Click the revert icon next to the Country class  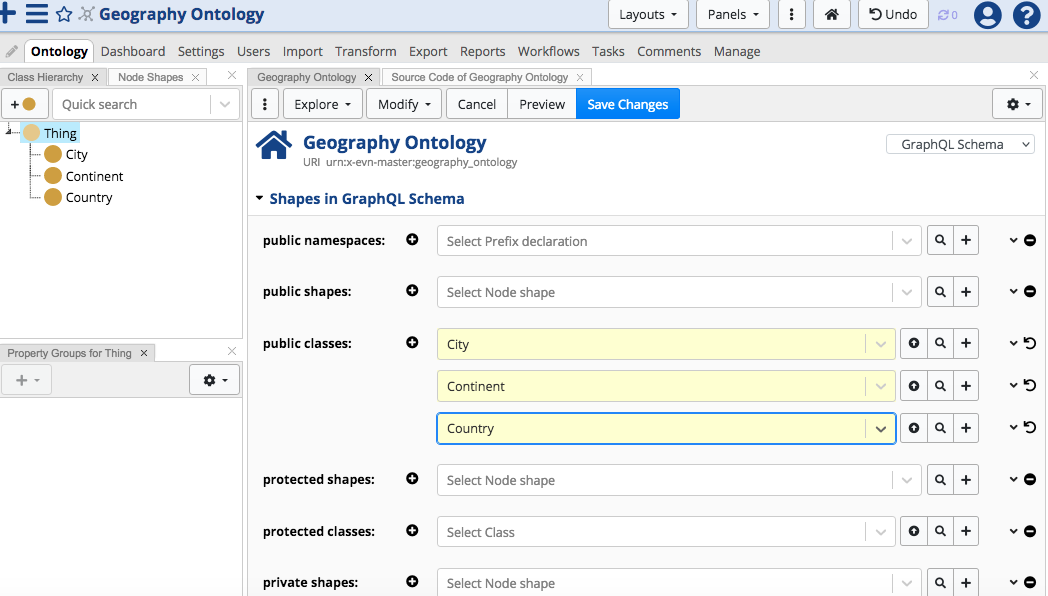(x=1030, y=427)
